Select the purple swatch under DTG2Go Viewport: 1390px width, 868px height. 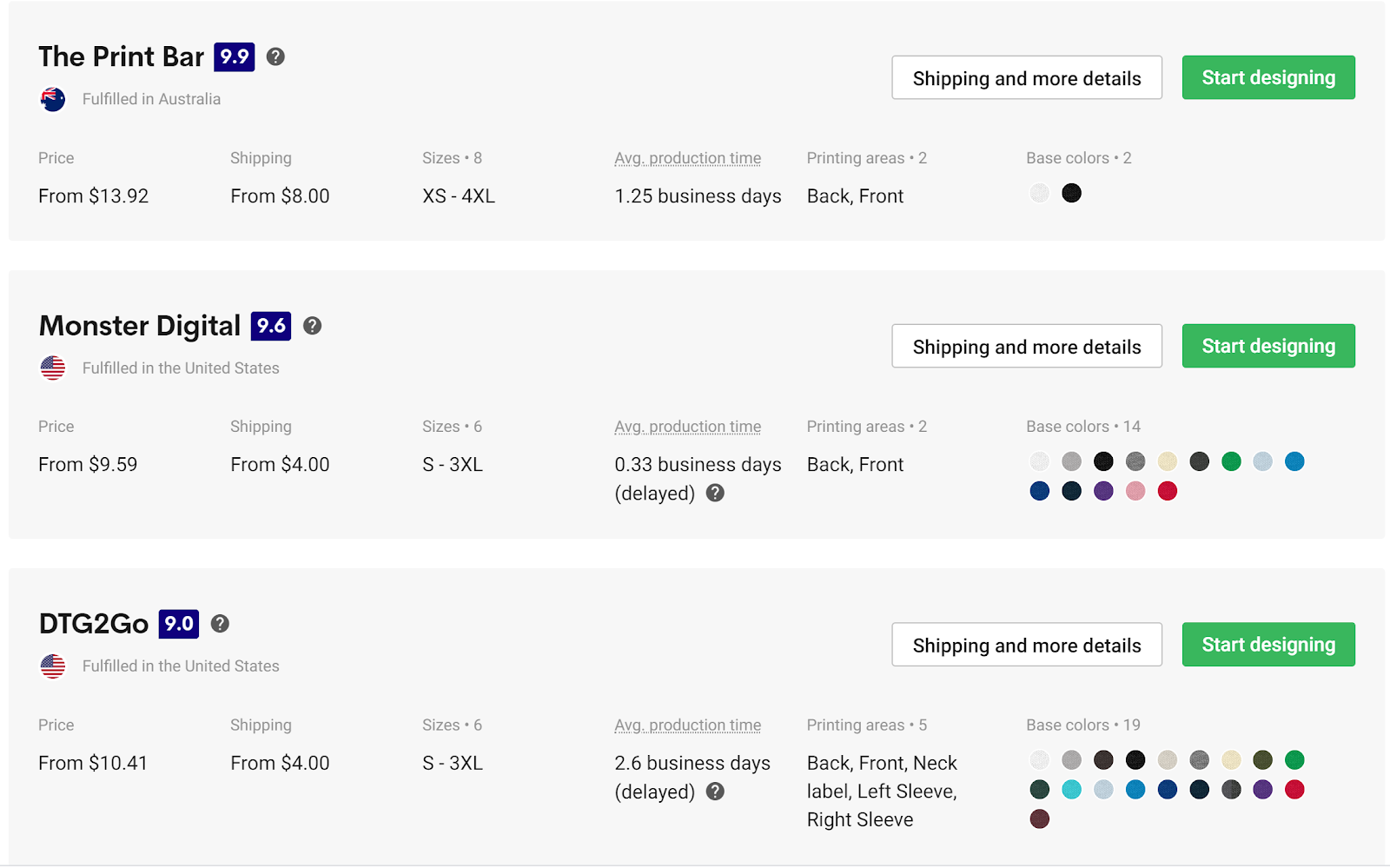click(x=1263, y=790)
